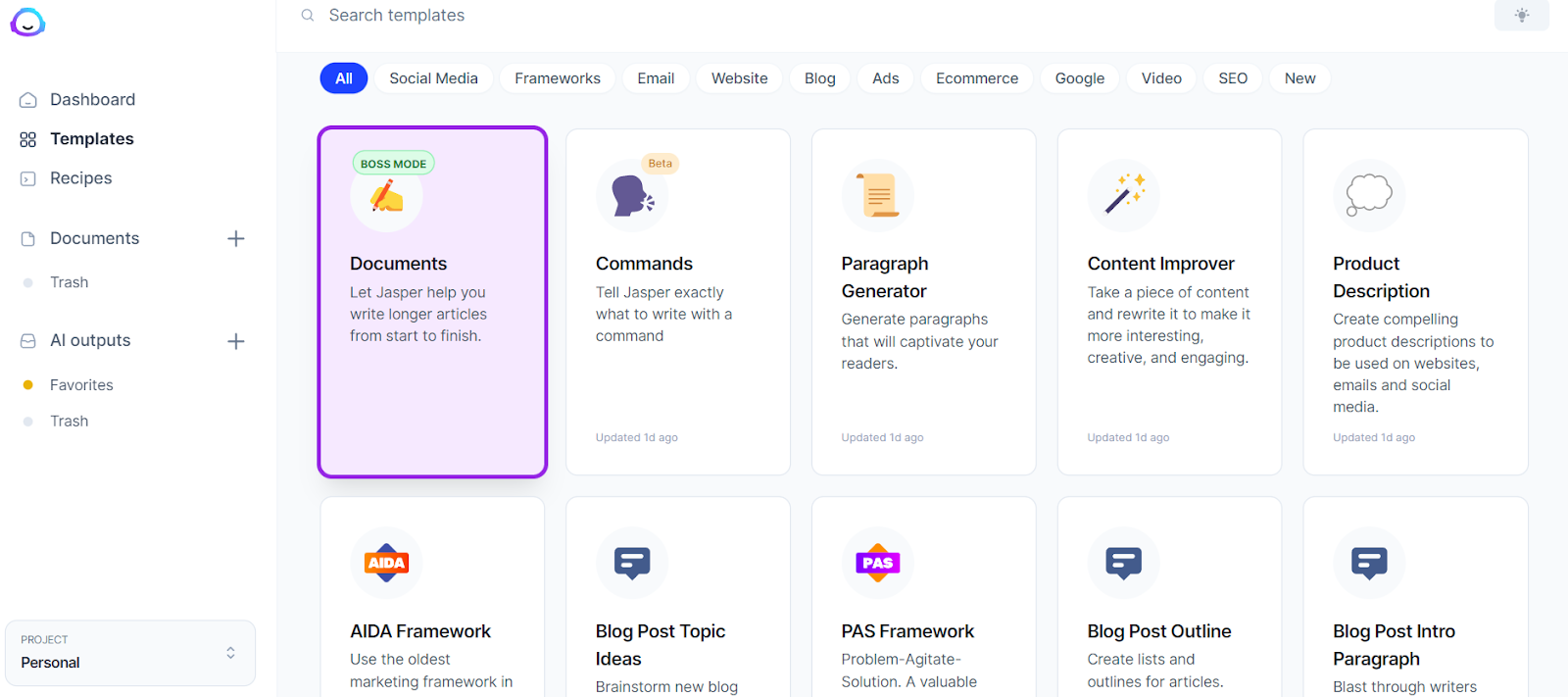Select the All filter tab

(x=344, y=78)
